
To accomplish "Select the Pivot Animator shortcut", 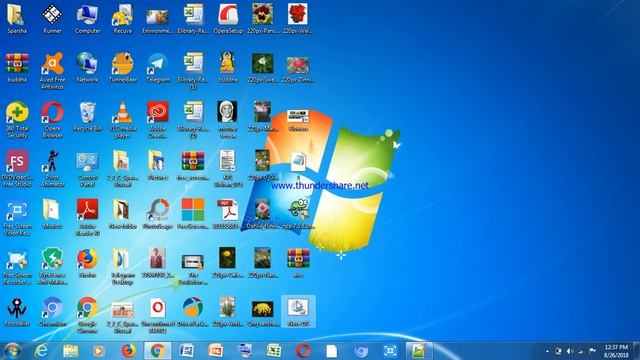I will 52,169.
